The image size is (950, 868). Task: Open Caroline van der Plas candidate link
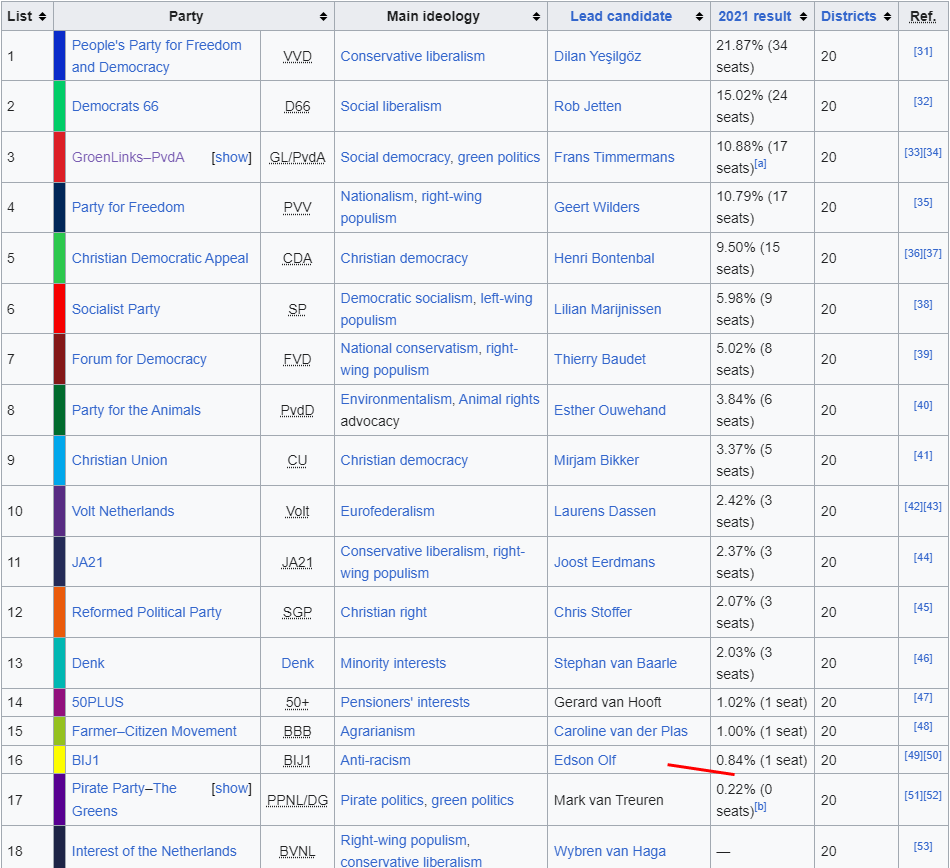point(621,732)
